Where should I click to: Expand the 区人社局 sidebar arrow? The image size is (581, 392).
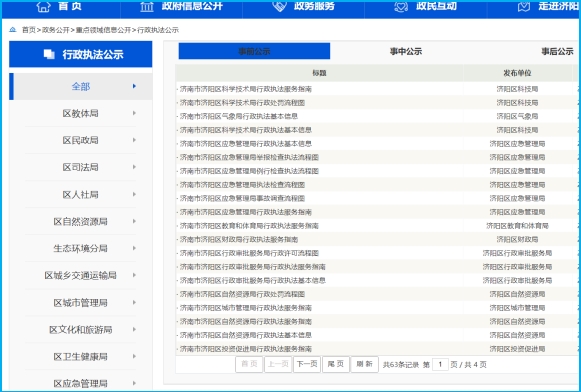(134, 194)
